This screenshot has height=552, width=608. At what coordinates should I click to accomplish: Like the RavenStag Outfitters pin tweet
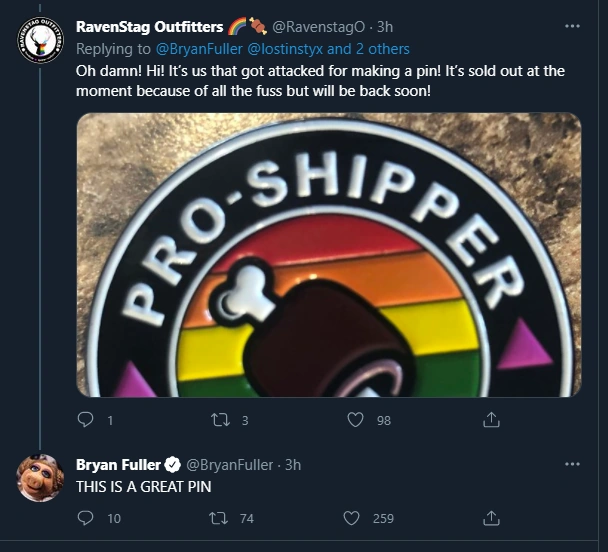355,421
